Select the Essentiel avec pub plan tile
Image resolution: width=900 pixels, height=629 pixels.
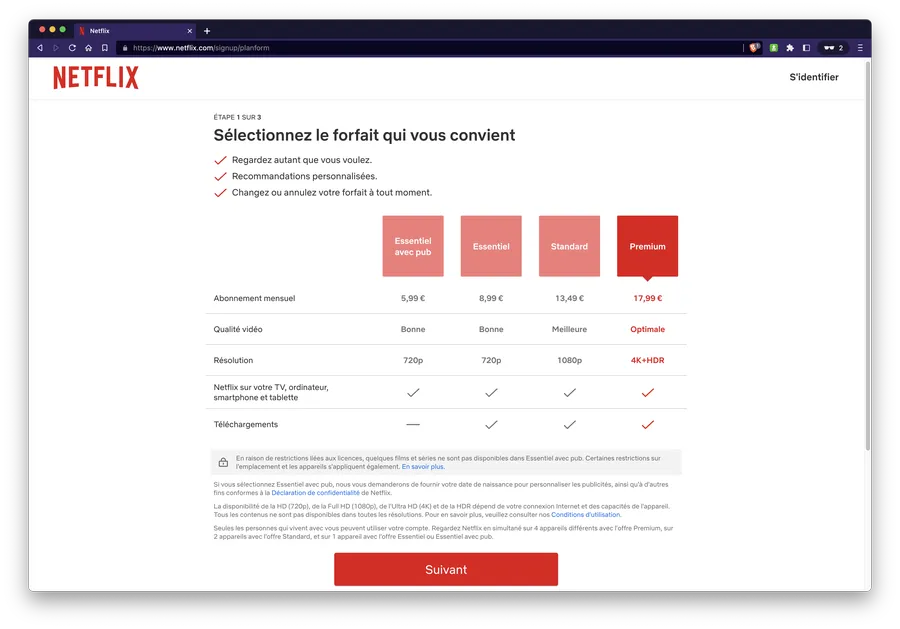click(x=413, y=246)
